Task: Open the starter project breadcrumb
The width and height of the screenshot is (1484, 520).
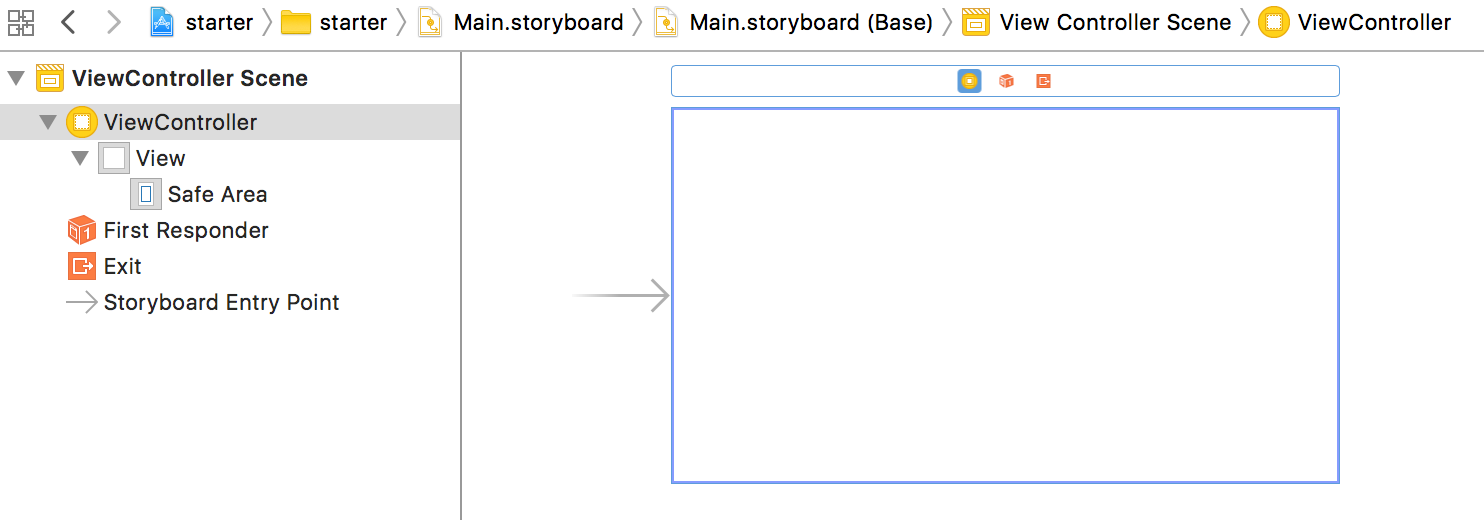Action: pos(203,22)
